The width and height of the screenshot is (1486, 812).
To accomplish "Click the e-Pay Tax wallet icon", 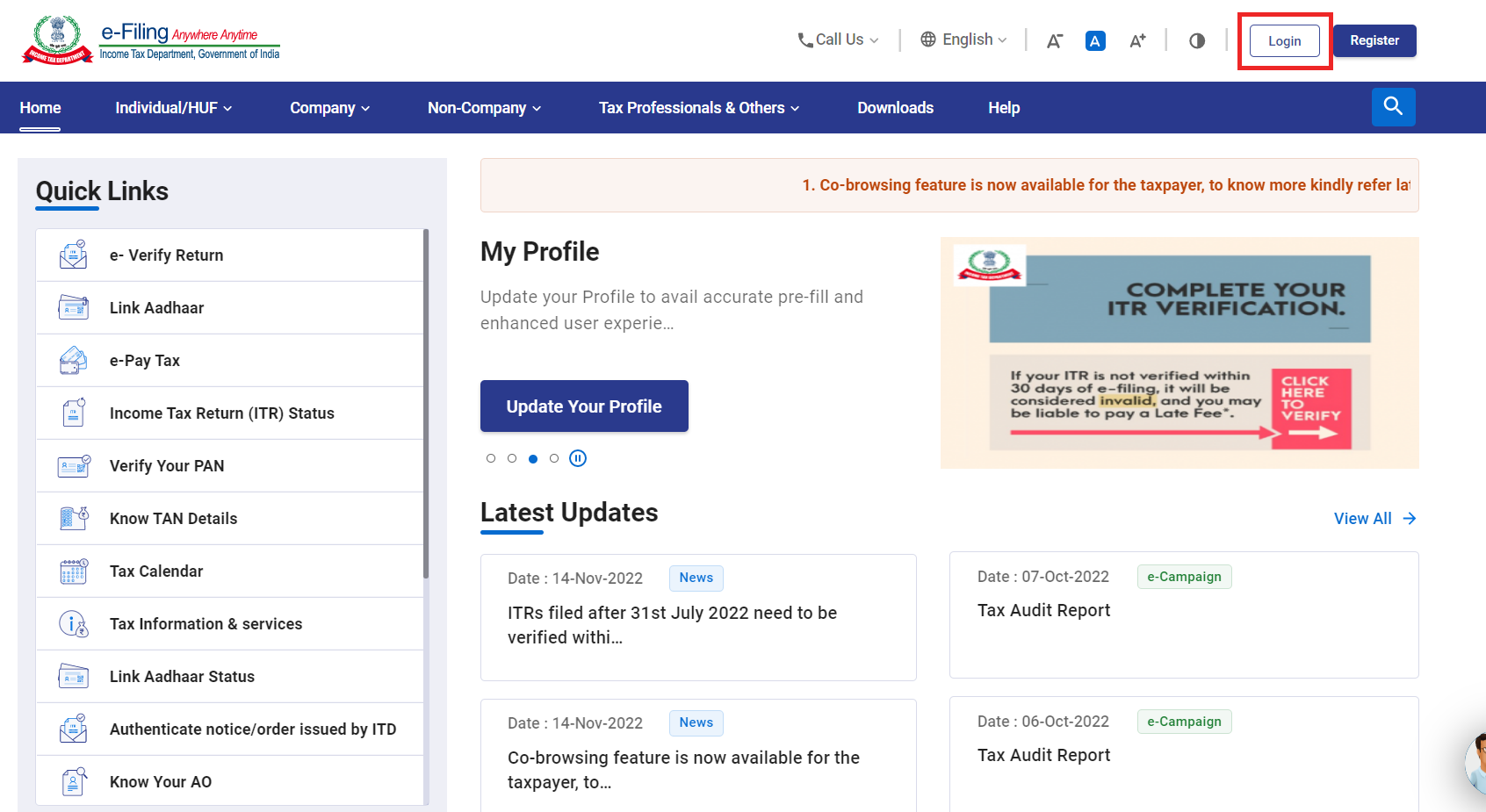I will [x=73, y=360].
